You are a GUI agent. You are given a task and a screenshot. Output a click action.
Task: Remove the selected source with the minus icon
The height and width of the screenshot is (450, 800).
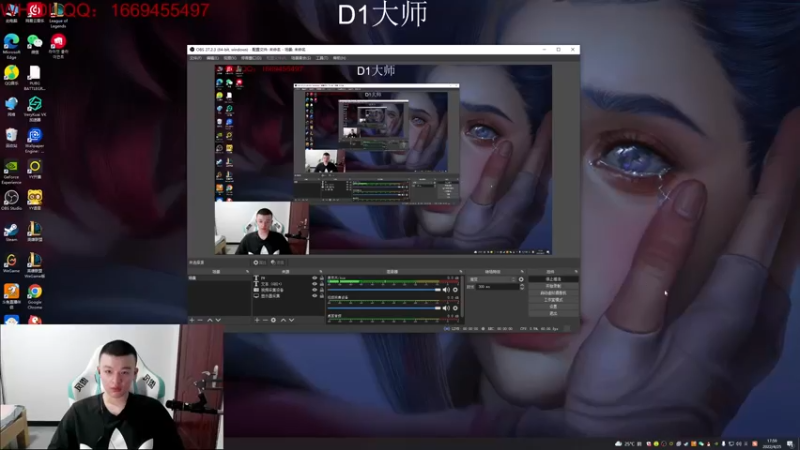coord(265,320)
